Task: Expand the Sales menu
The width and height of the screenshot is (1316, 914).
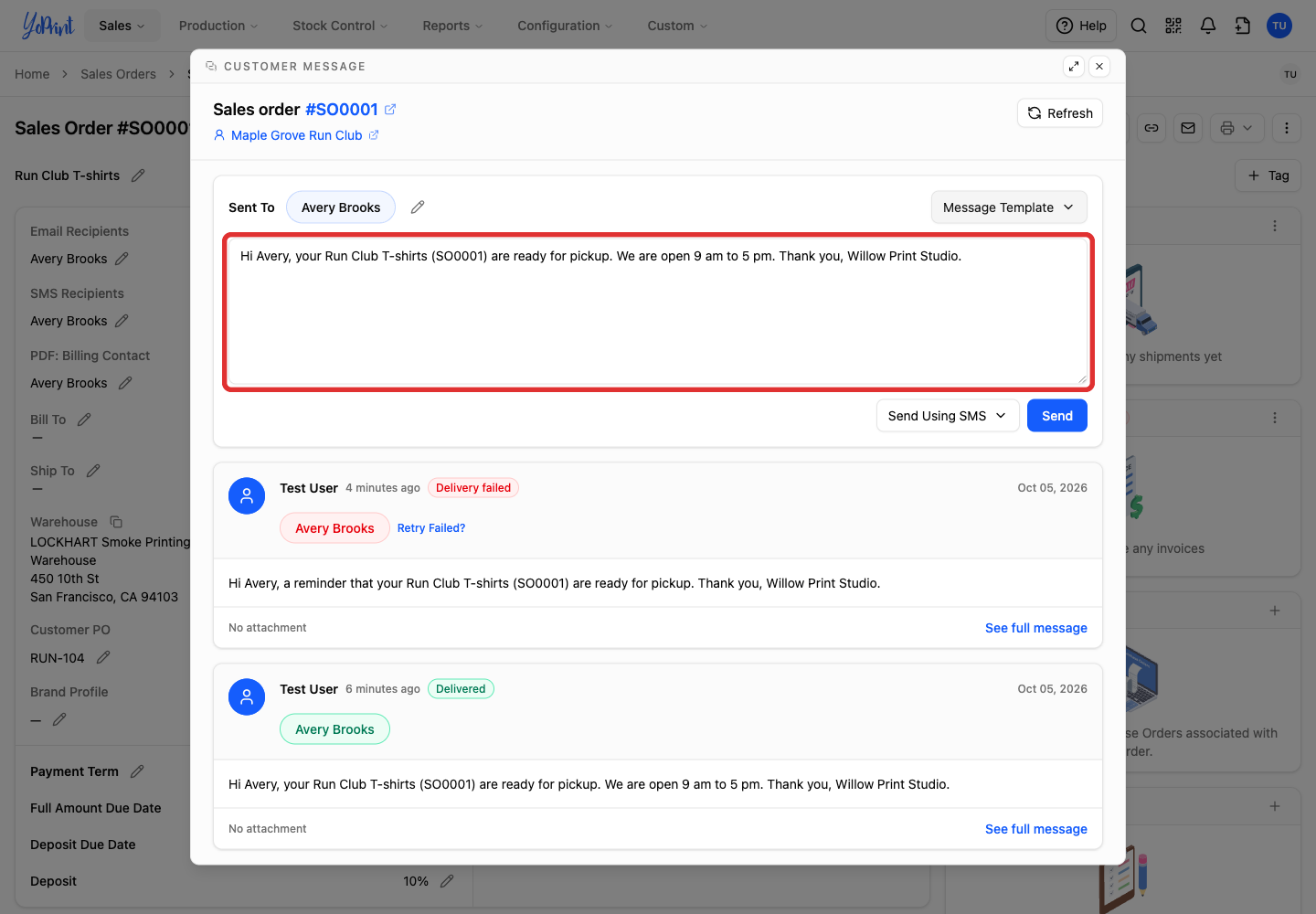Action: pyautogui.click(x=122, y=26)
